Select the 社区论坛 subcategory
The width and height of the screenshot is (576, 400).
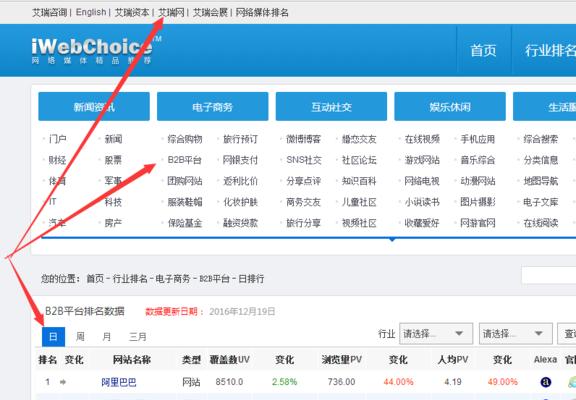tap(359, 160)
